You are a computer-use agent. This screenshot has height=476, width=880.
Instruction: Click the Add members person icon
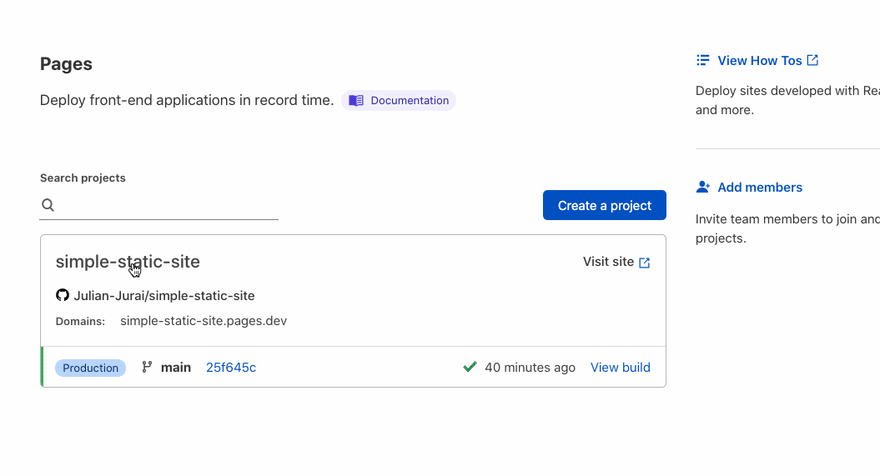[703, 187]
